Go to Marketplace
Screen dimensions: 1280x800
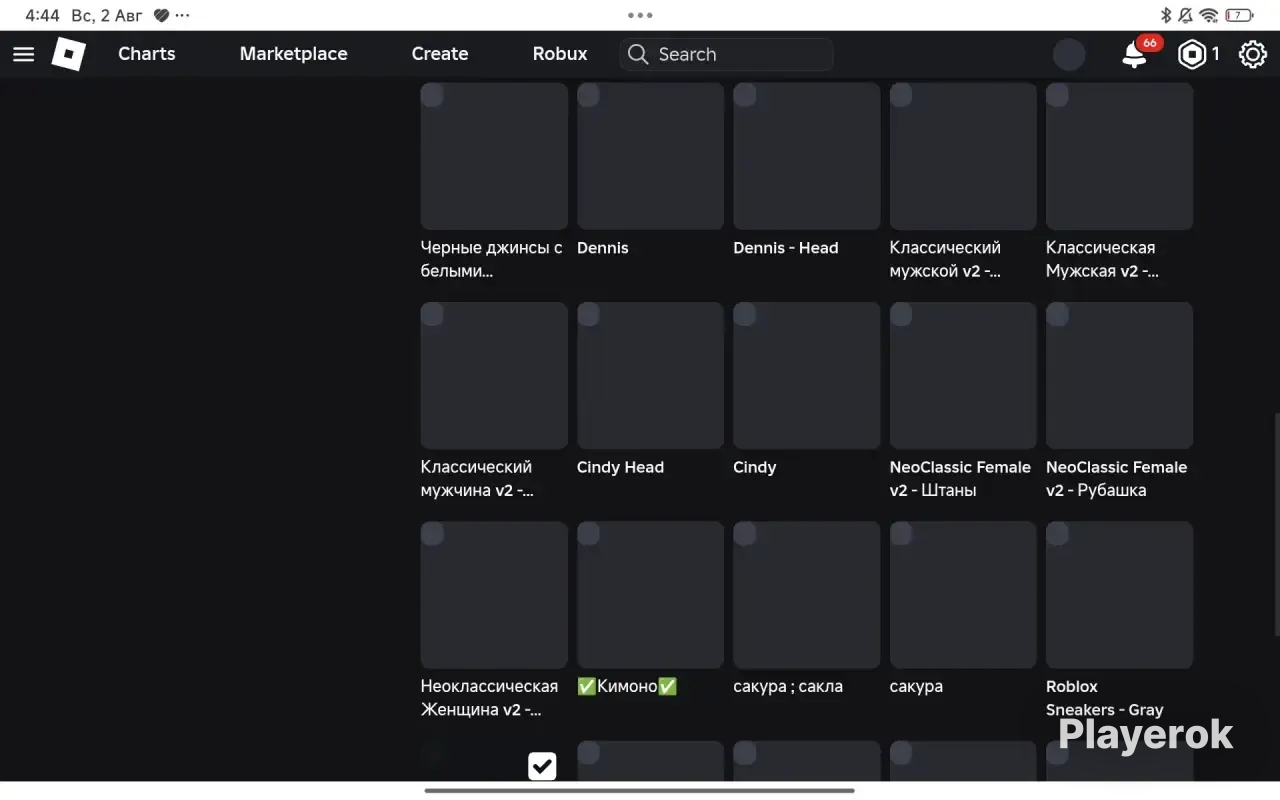tap(294, 54)
